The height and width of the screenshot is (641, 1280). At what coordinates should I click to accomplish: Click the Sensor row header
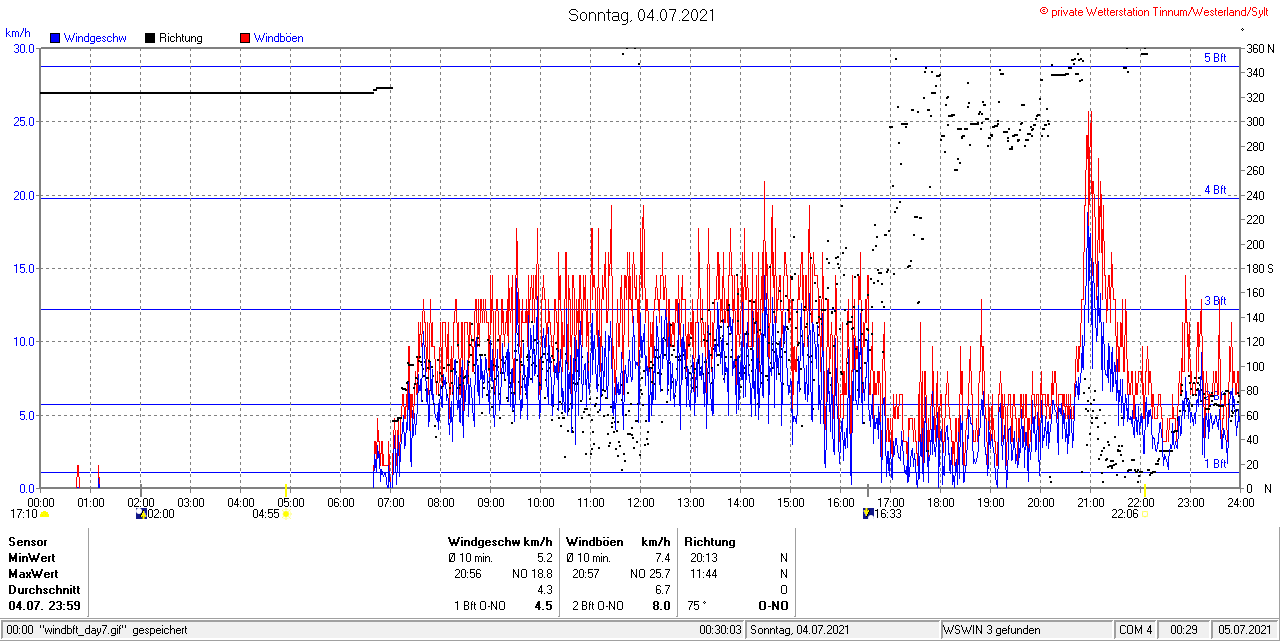pyautogui.click(x=28, y=542)
